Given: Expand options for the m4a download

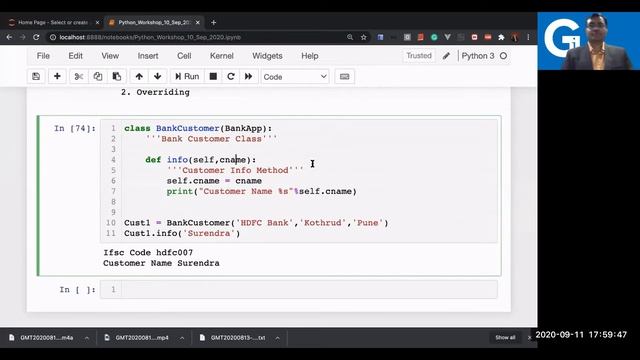Looking at the screenshot, I should (87, 338).
